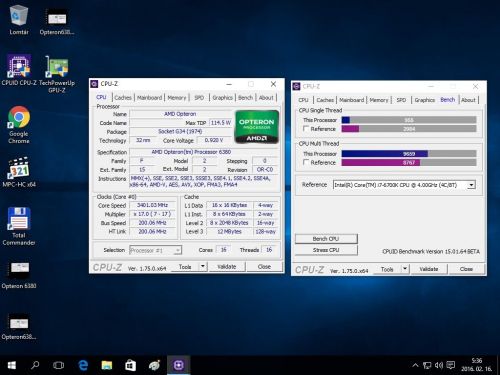Open the Graphics tab in the Bench window

coord(425,100)
